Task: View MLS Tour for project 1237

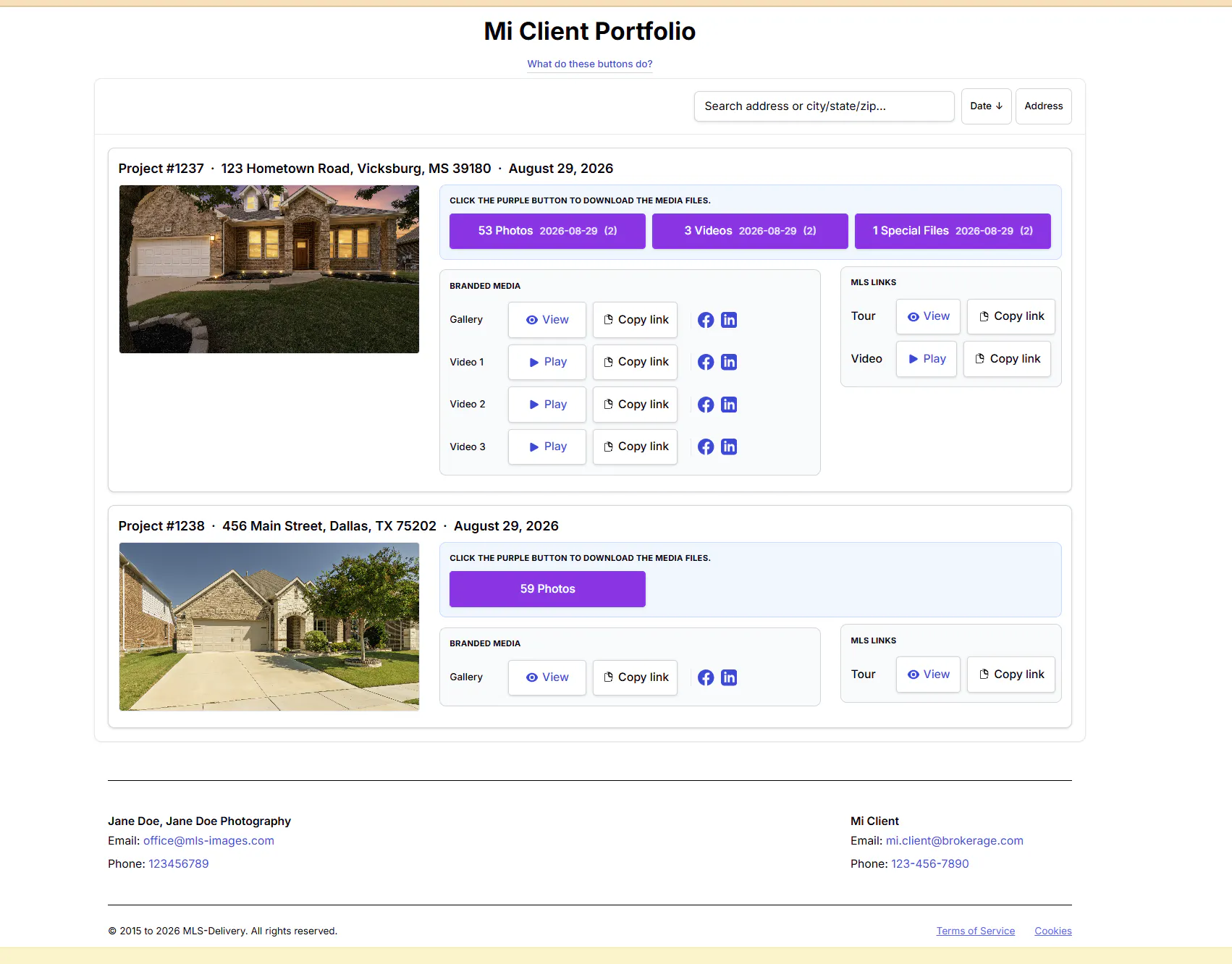Action: [928, 316]
